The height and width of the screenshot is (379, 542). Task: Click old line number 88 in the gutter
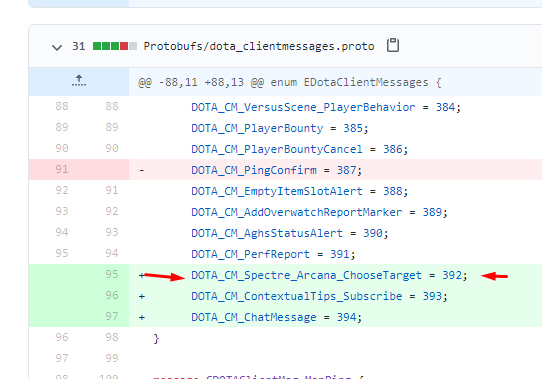(62, 107)
